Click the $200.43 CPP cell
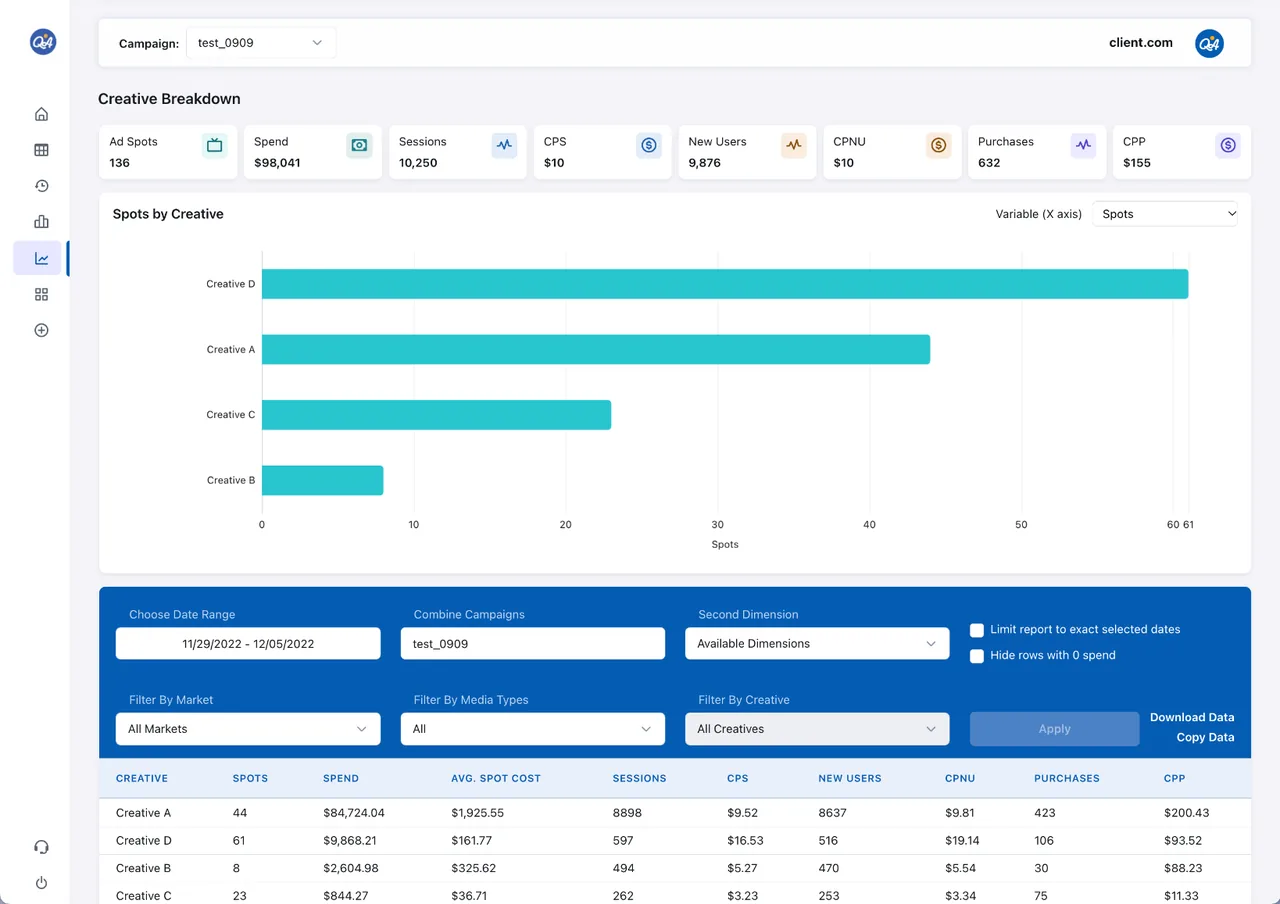This screenshot has width=1280, height=904. click(x=1187, y=813)
